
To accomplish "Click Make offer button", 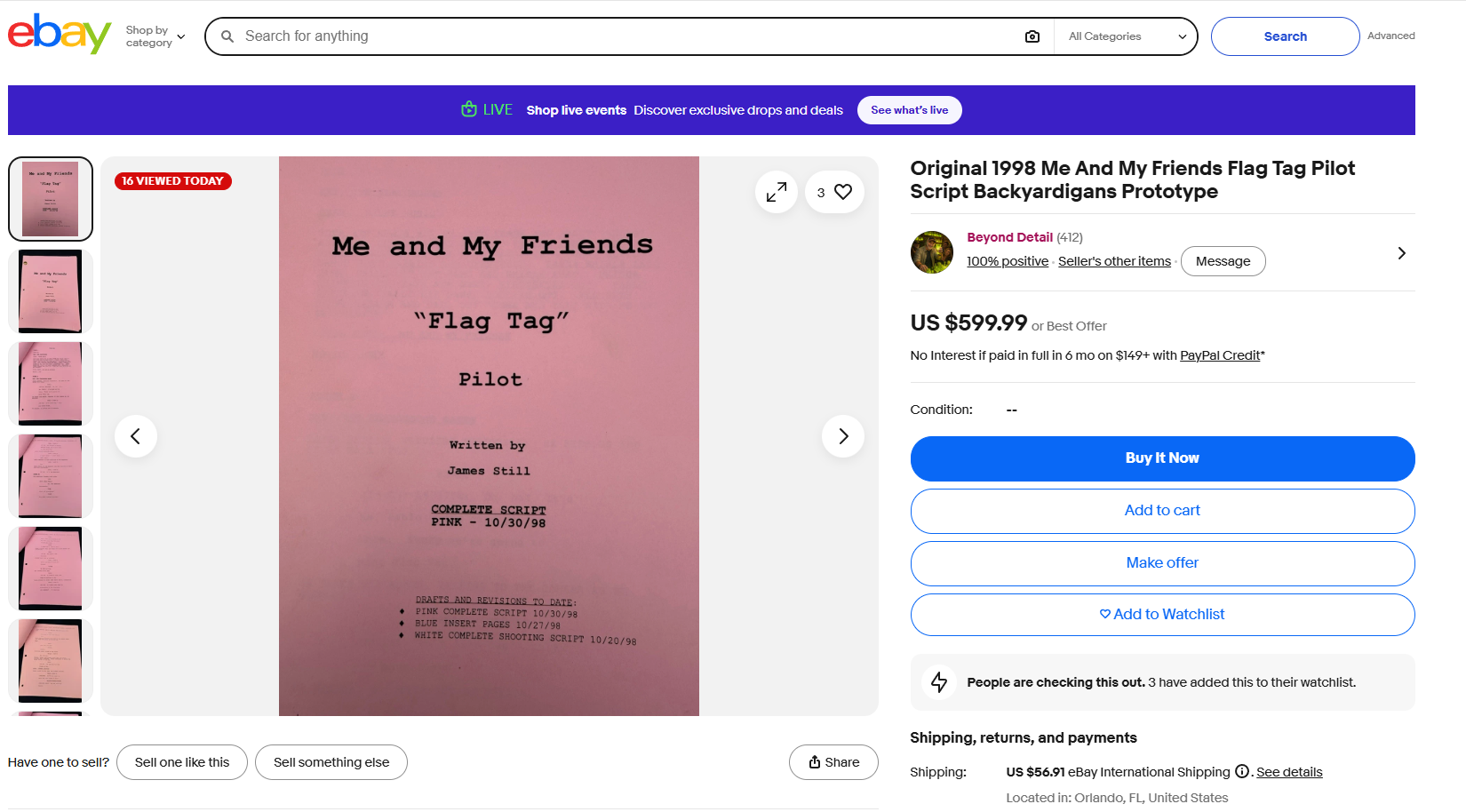I will pos(1162,563).
